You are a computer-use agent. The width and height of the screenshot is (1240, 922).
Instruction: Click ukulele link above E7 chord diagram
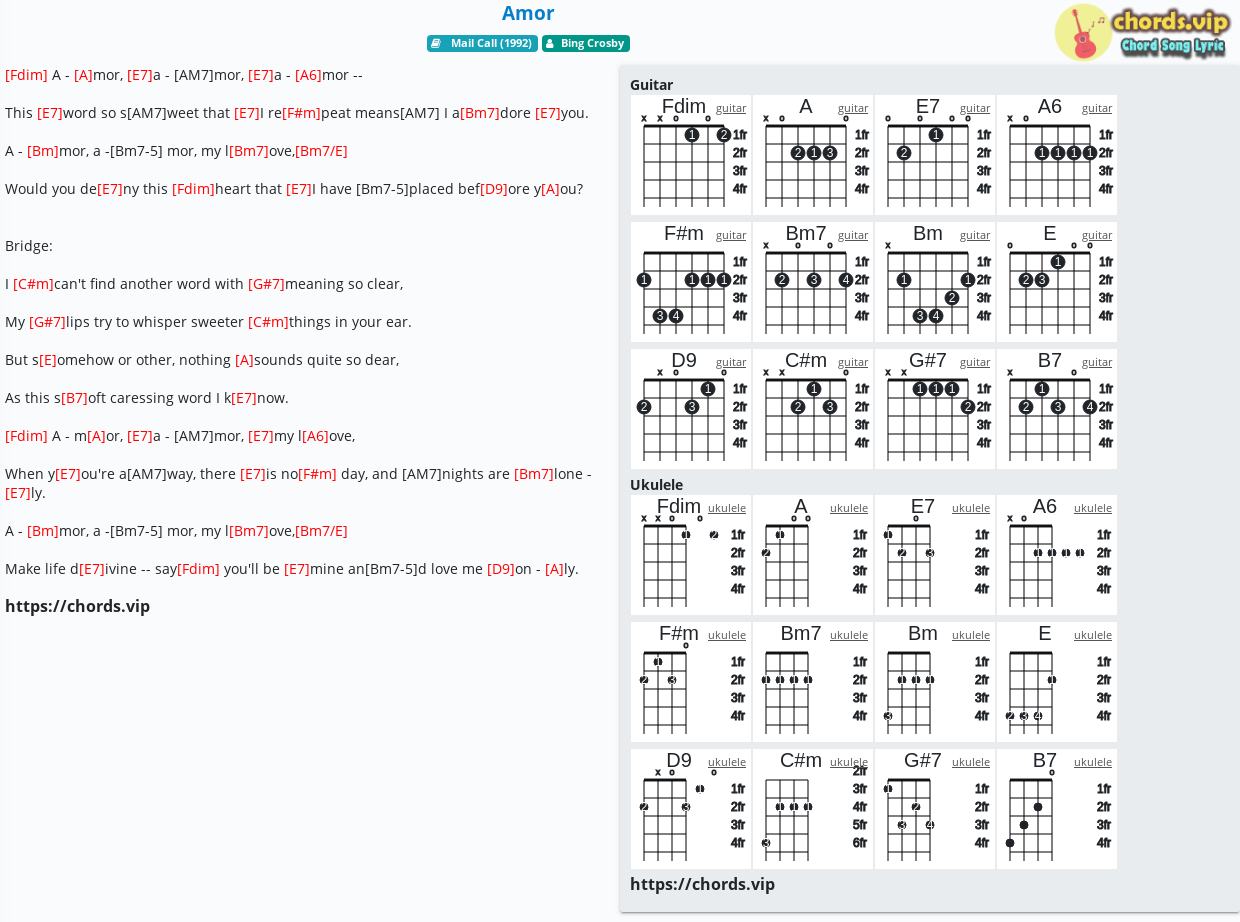point(971,508)
